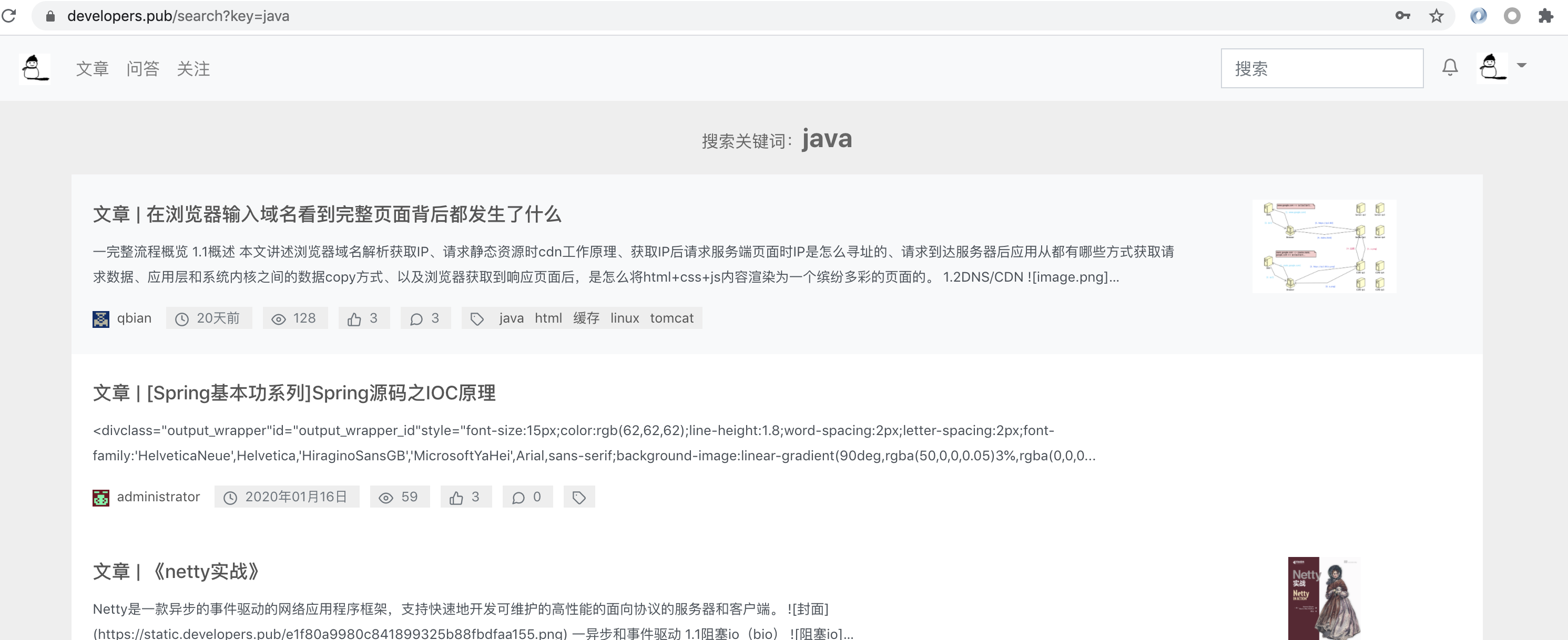Open comments via the speech bubble icon
Viewport: 1568px width, 640px height.
[x=418, y=317]
